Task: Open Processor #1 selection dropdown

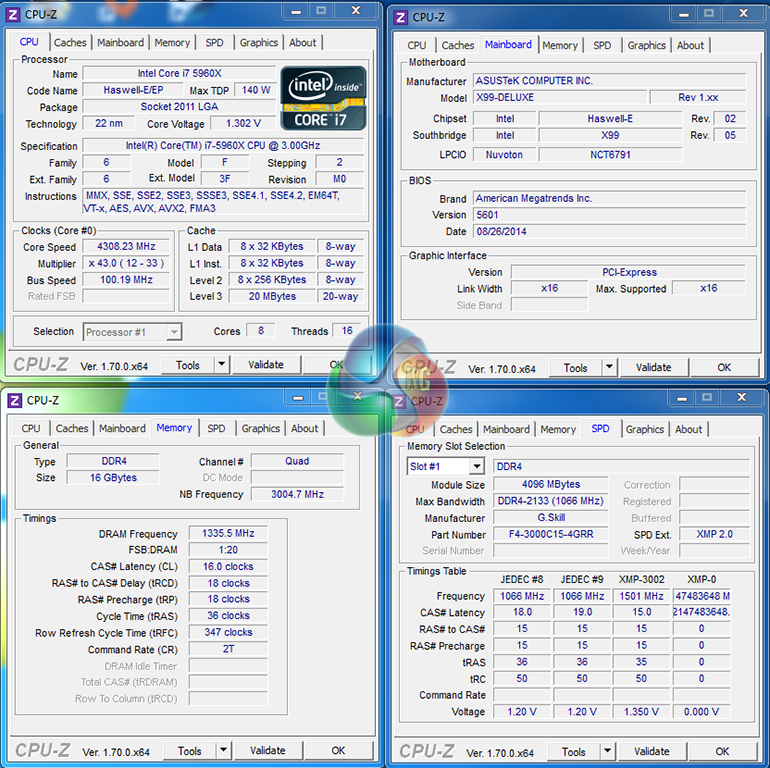Action: [174, 332]
